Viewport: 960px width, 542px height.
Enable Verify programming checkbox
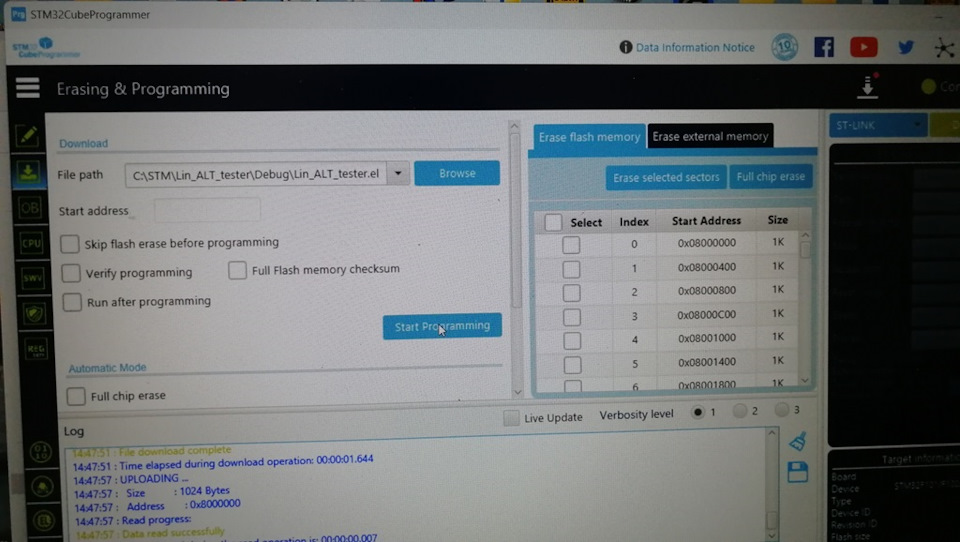tap(71, 273)
